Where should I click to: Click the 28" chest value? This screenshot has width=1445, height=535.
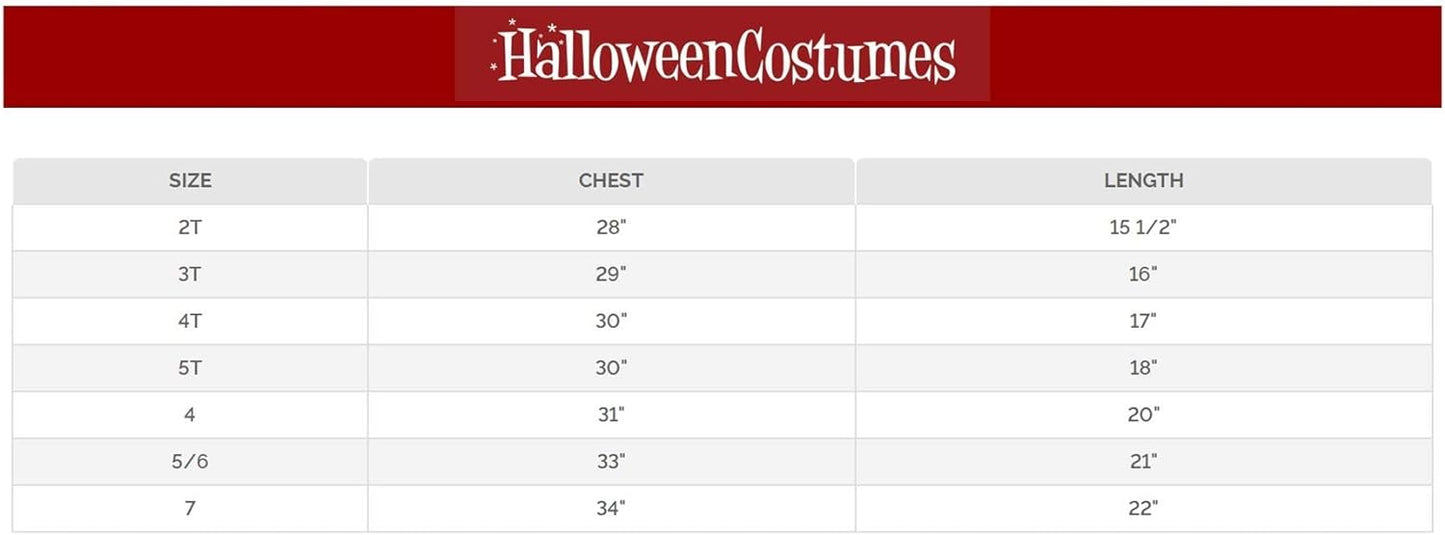[611, 227]
